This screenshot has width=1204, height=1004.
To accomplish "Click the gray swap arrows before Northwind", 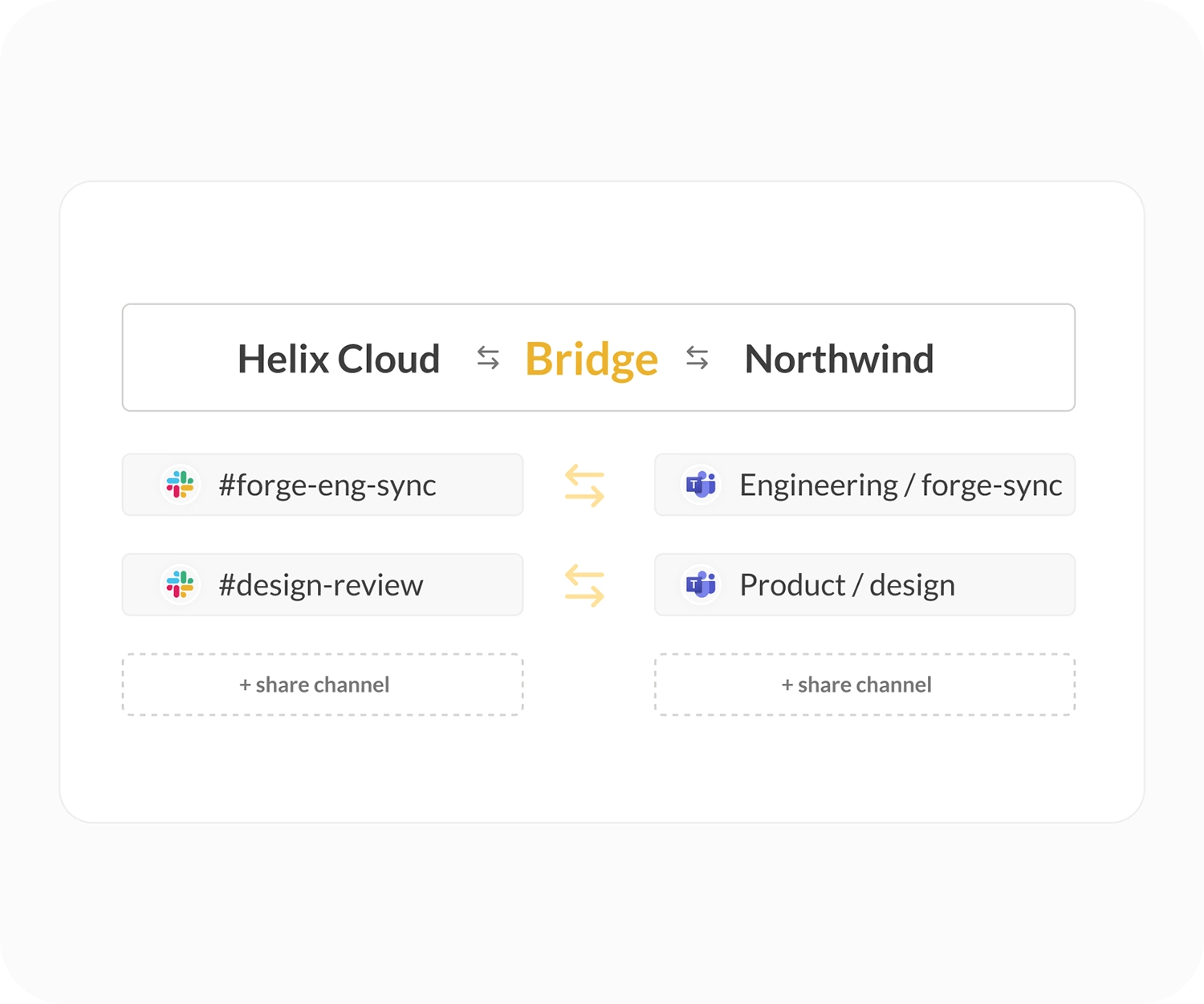I will (x=698, y=358).
